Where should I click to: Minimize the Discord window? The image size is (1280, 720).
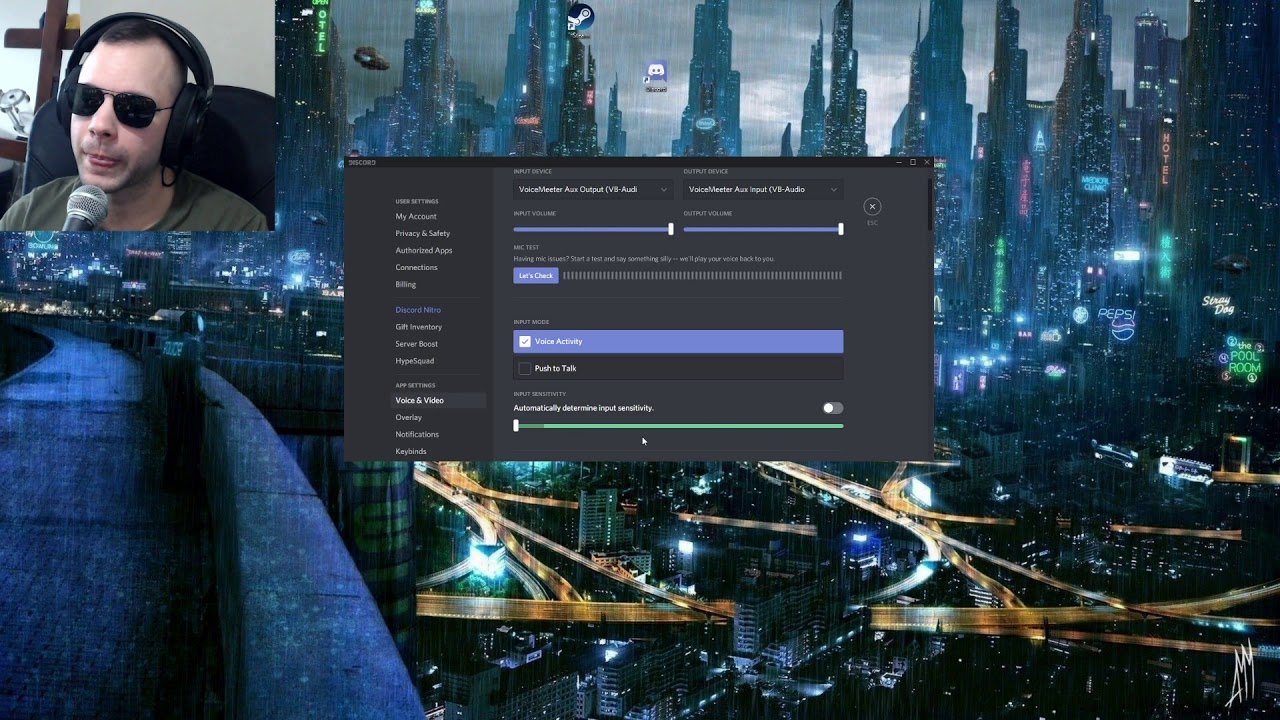(898, 162)
